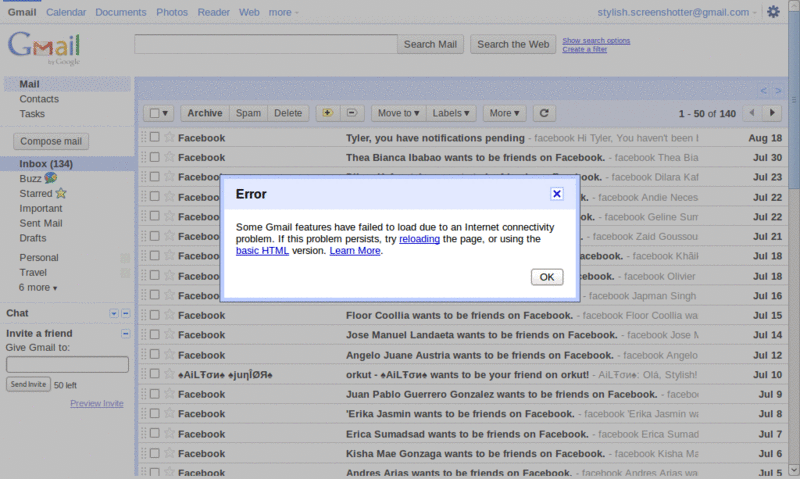Open Photos from top navigation

click(172, 12)
